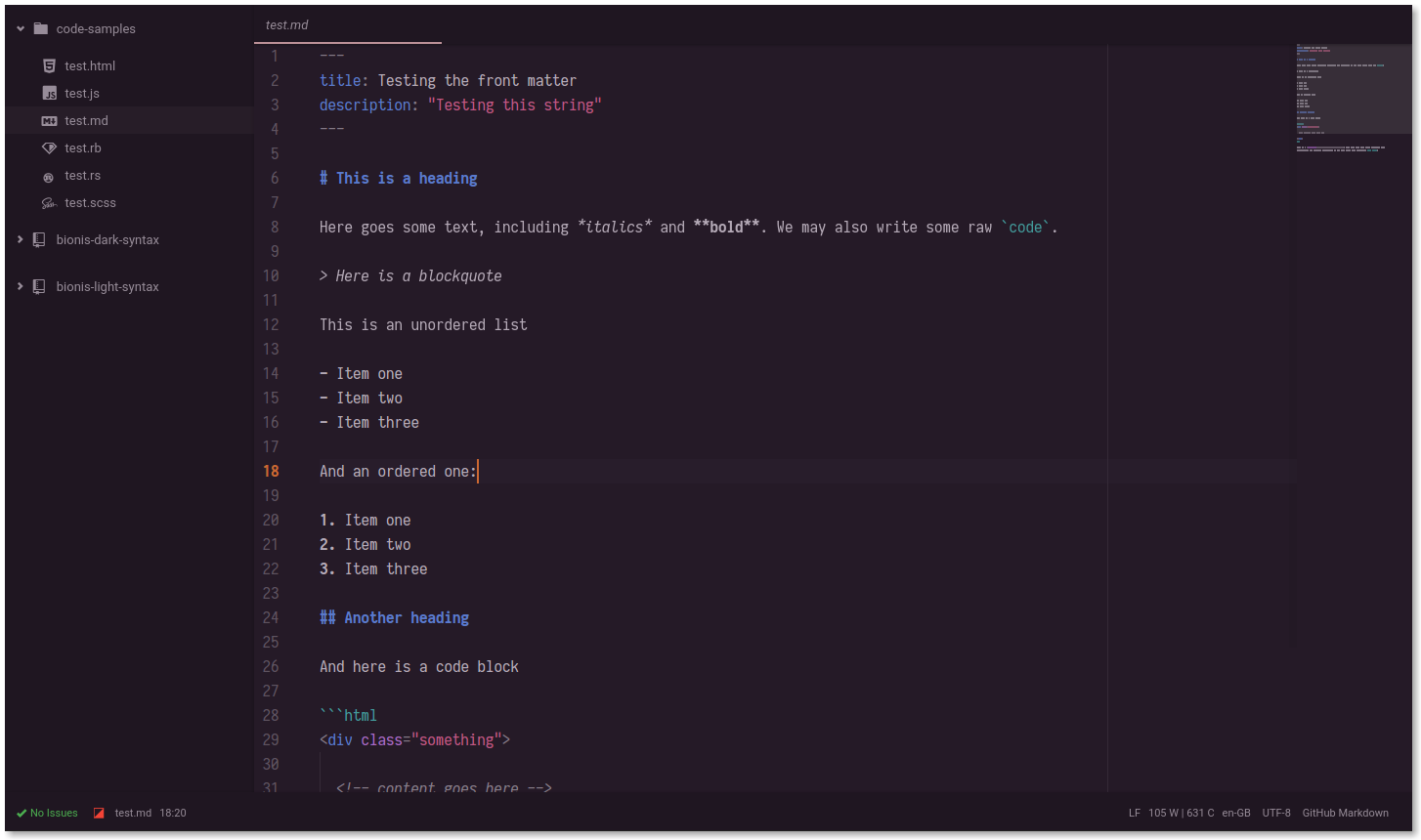Click the JS icon beside test.js

pos(49,93)
